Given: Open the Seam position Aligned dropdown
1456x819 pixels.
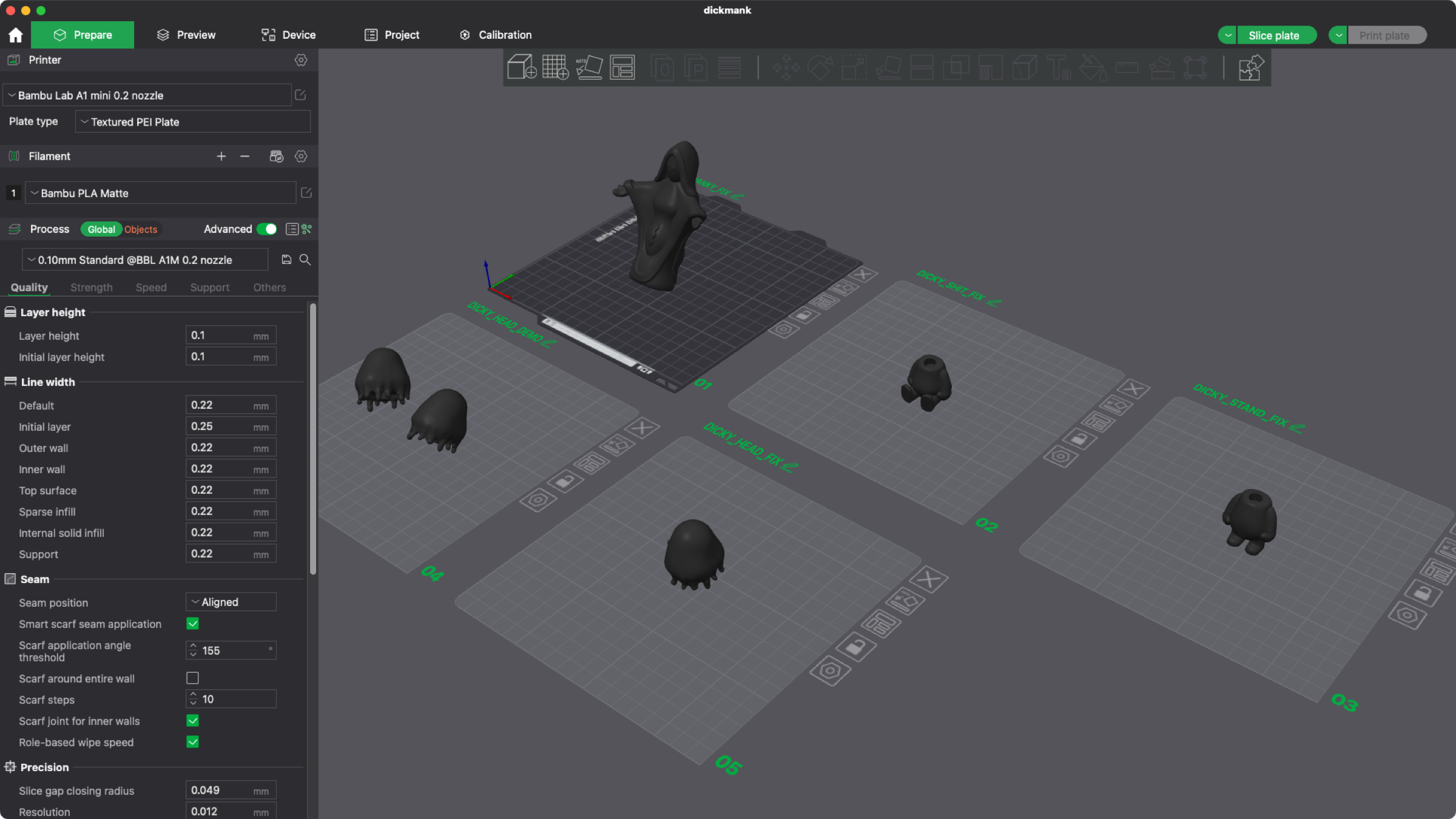Looking at the screenshot, I should pos(231,602).
